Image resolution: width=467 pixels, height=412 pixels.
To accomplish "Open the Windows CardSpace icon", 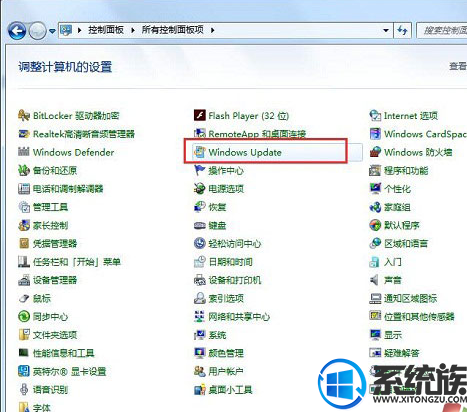I will coord(375,134).
